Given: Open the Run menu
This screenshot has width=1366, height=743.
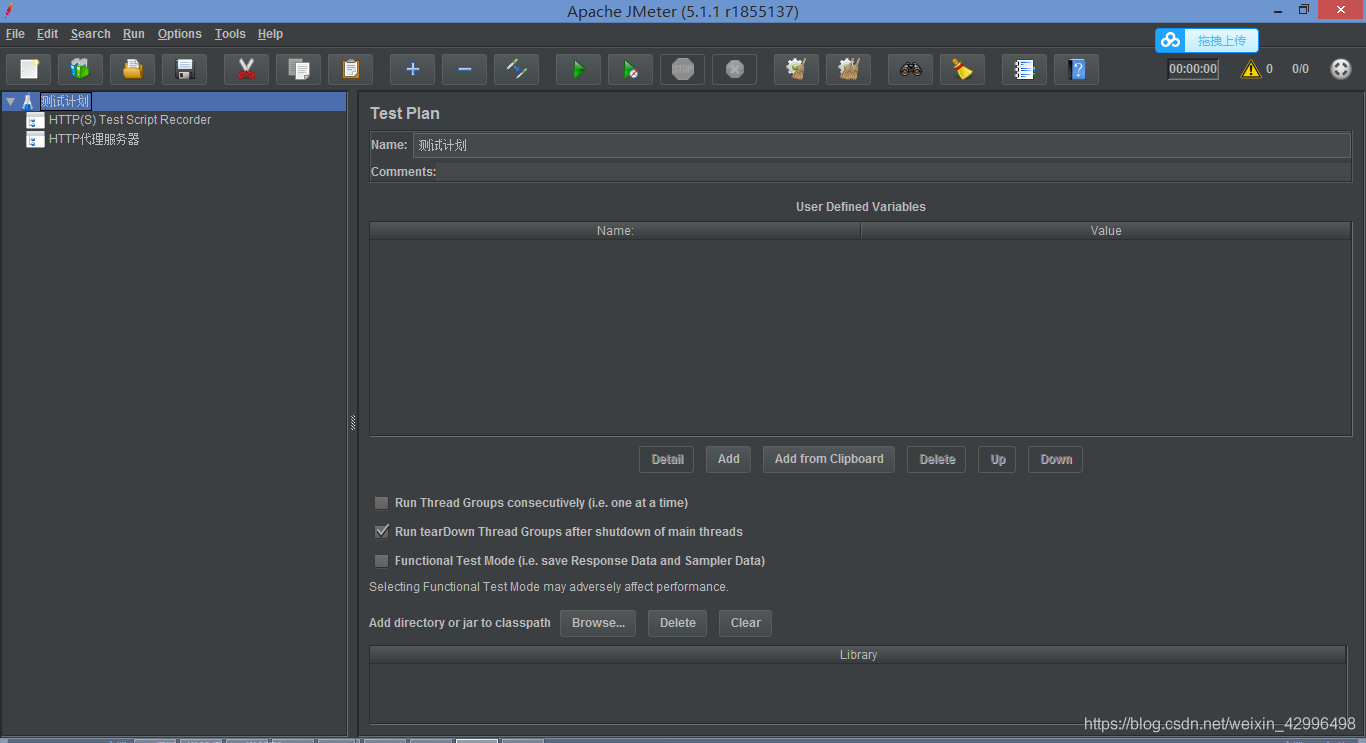Looking at the screenshot, I should pyautogui.click(x=134, y=34).
